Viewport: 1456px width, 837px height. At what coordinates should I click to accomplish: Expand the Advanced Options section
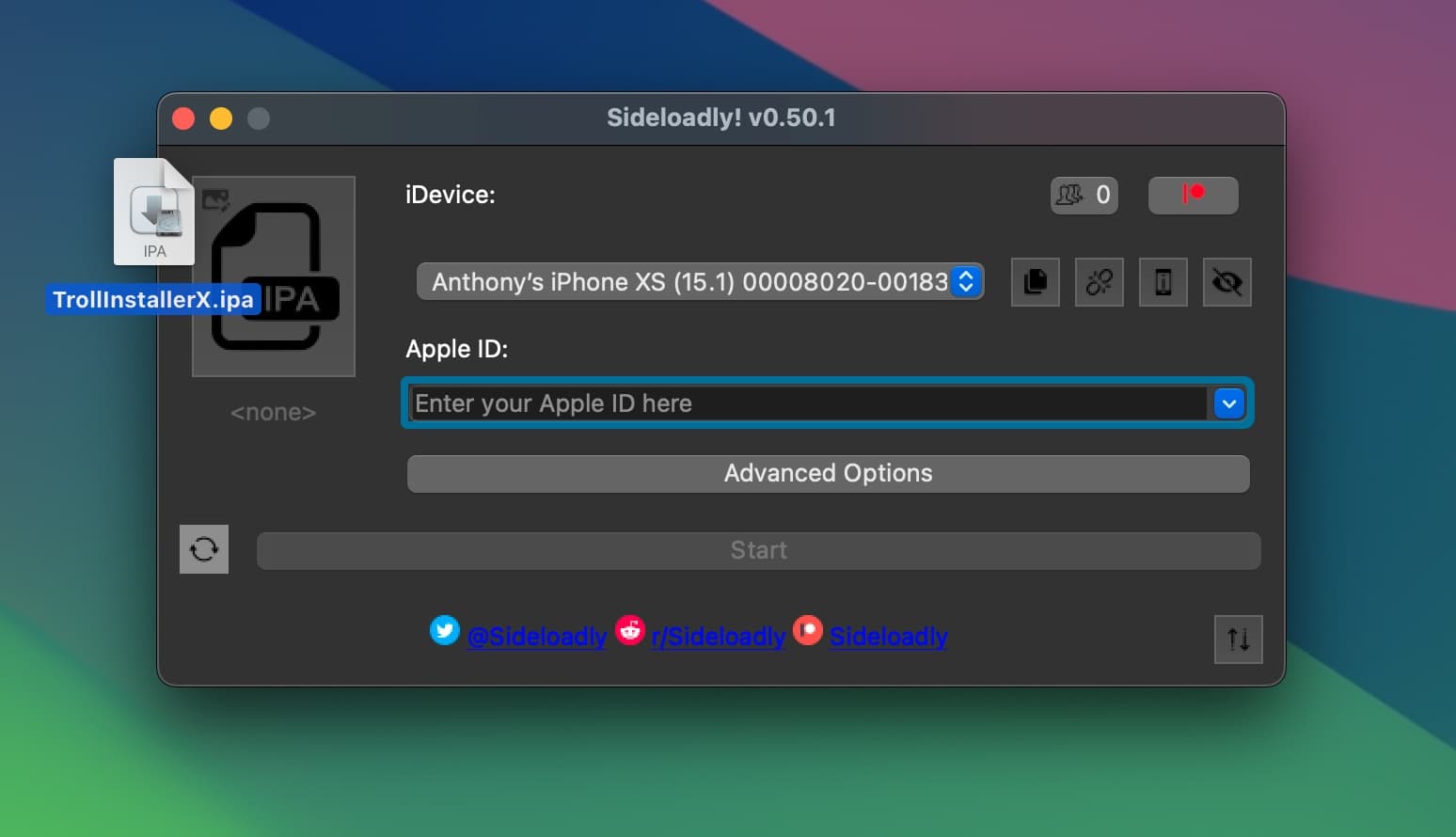[828, 473]
